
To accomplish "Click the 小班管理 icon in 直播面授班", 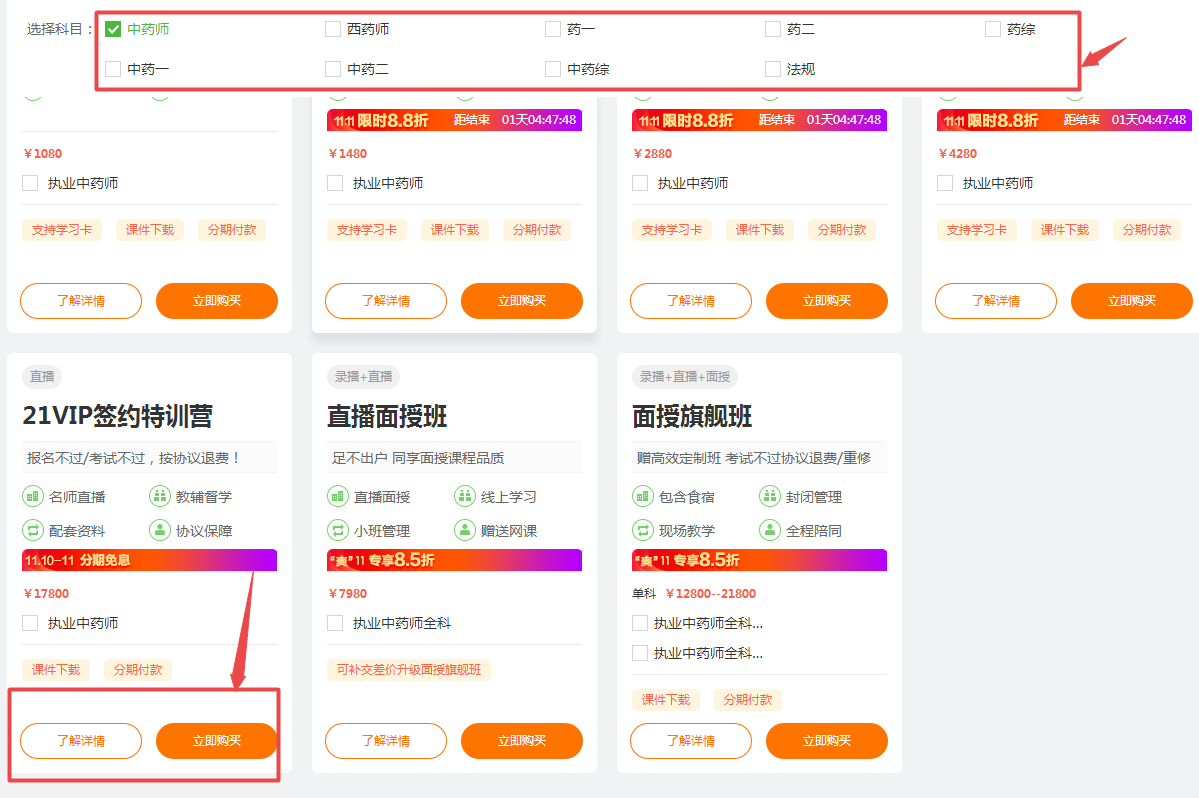I will tap(338, 530).
